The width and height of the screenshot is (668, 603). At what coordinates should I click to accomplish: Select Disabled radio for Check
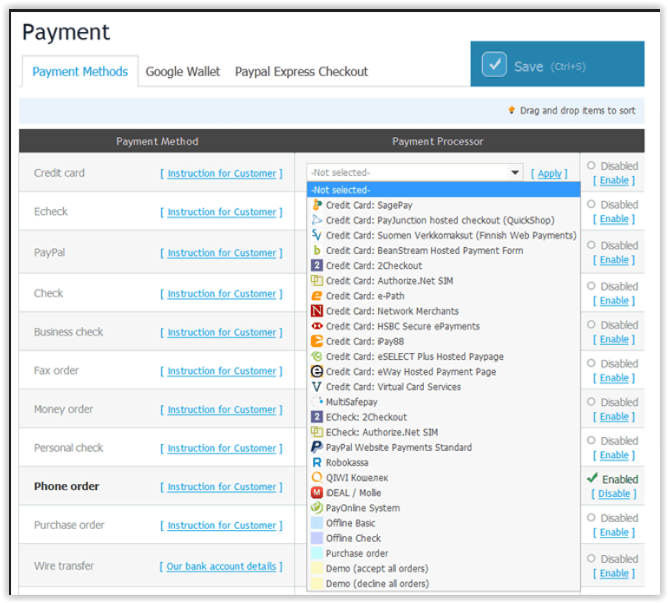click(591, 286)
